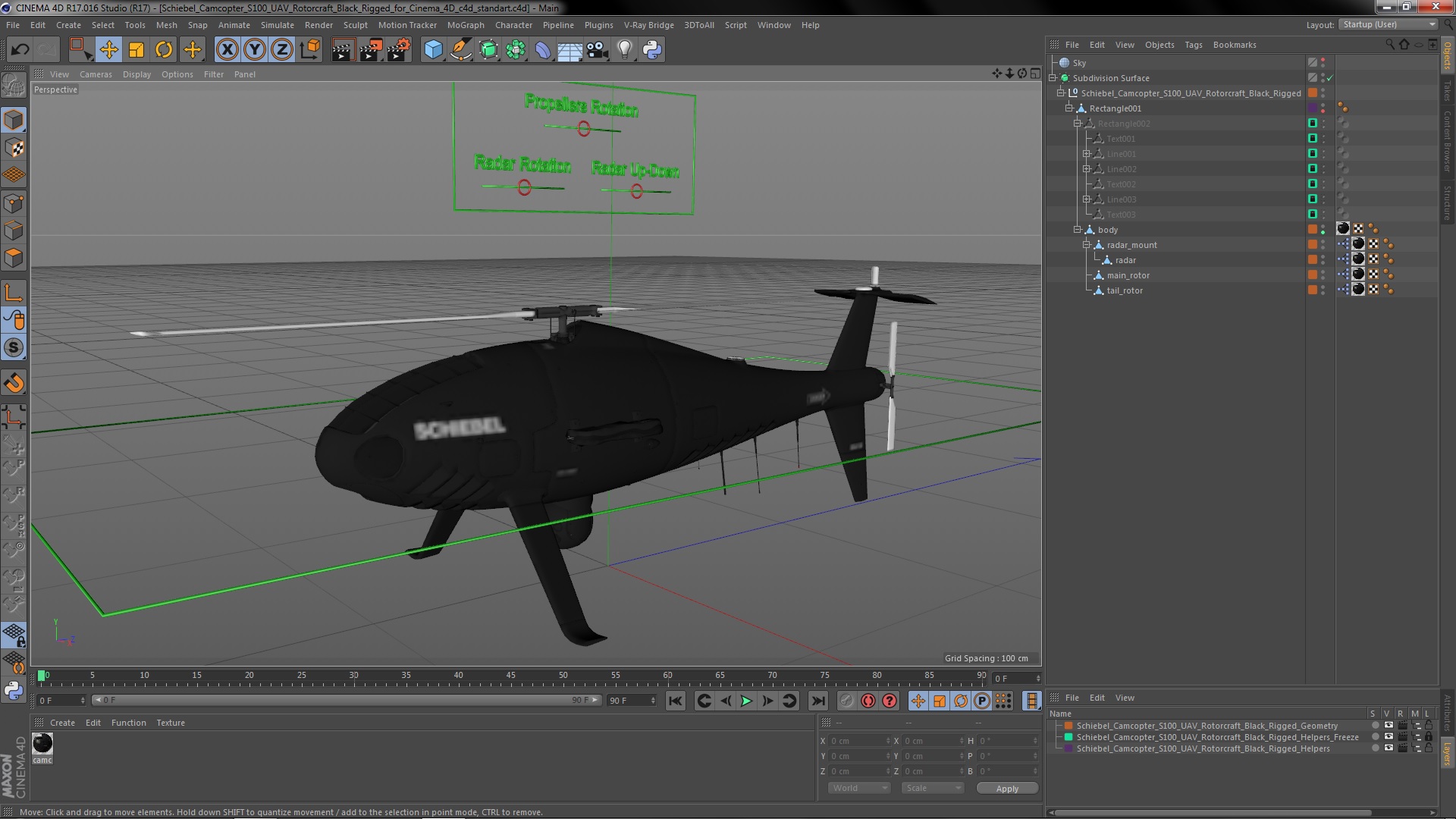Open the Character menu
Viewport: 1456px width, 819px height.
(x=513, y=25)
